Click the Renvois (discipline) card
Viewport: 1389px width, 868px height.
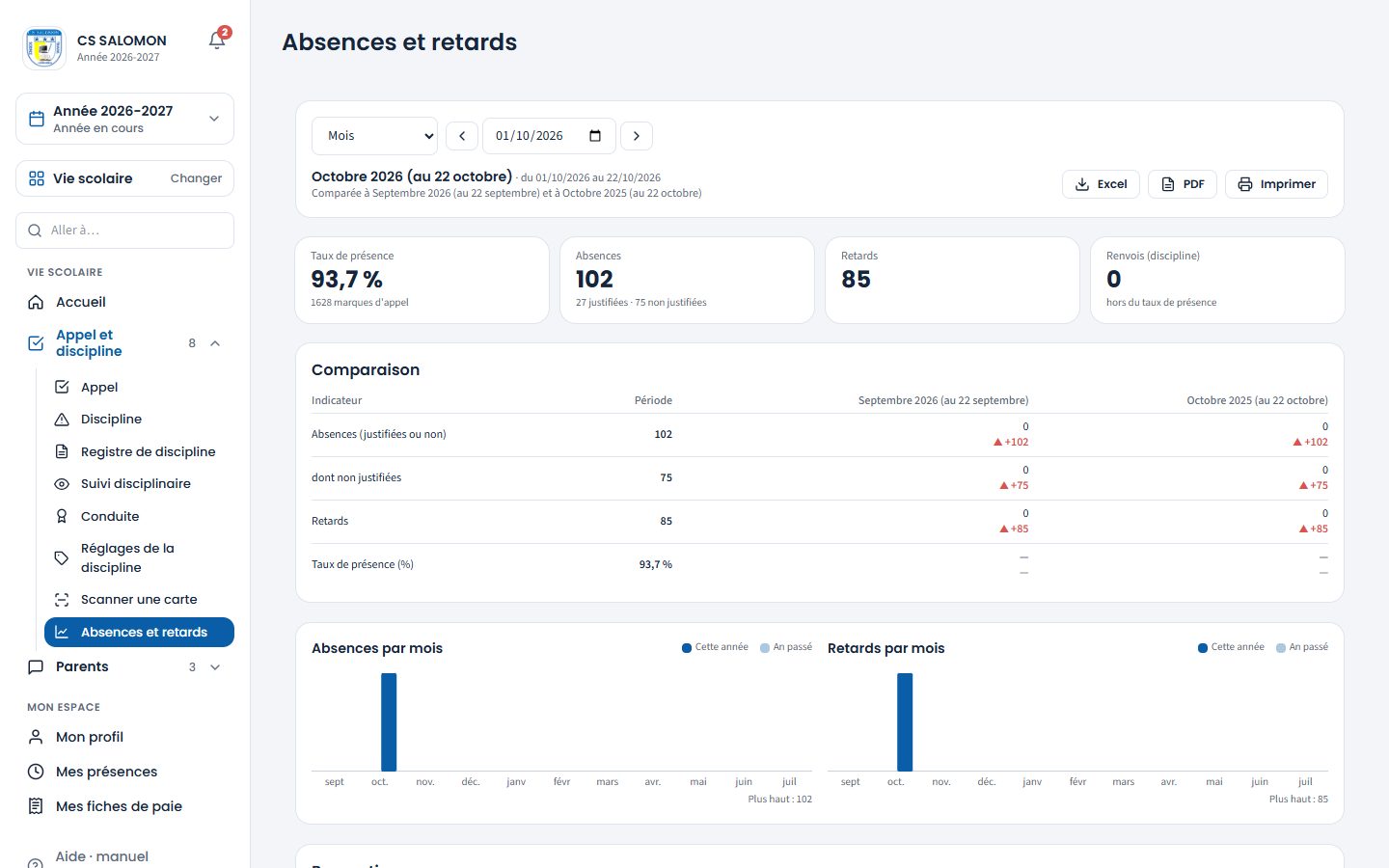point(1217,280)
